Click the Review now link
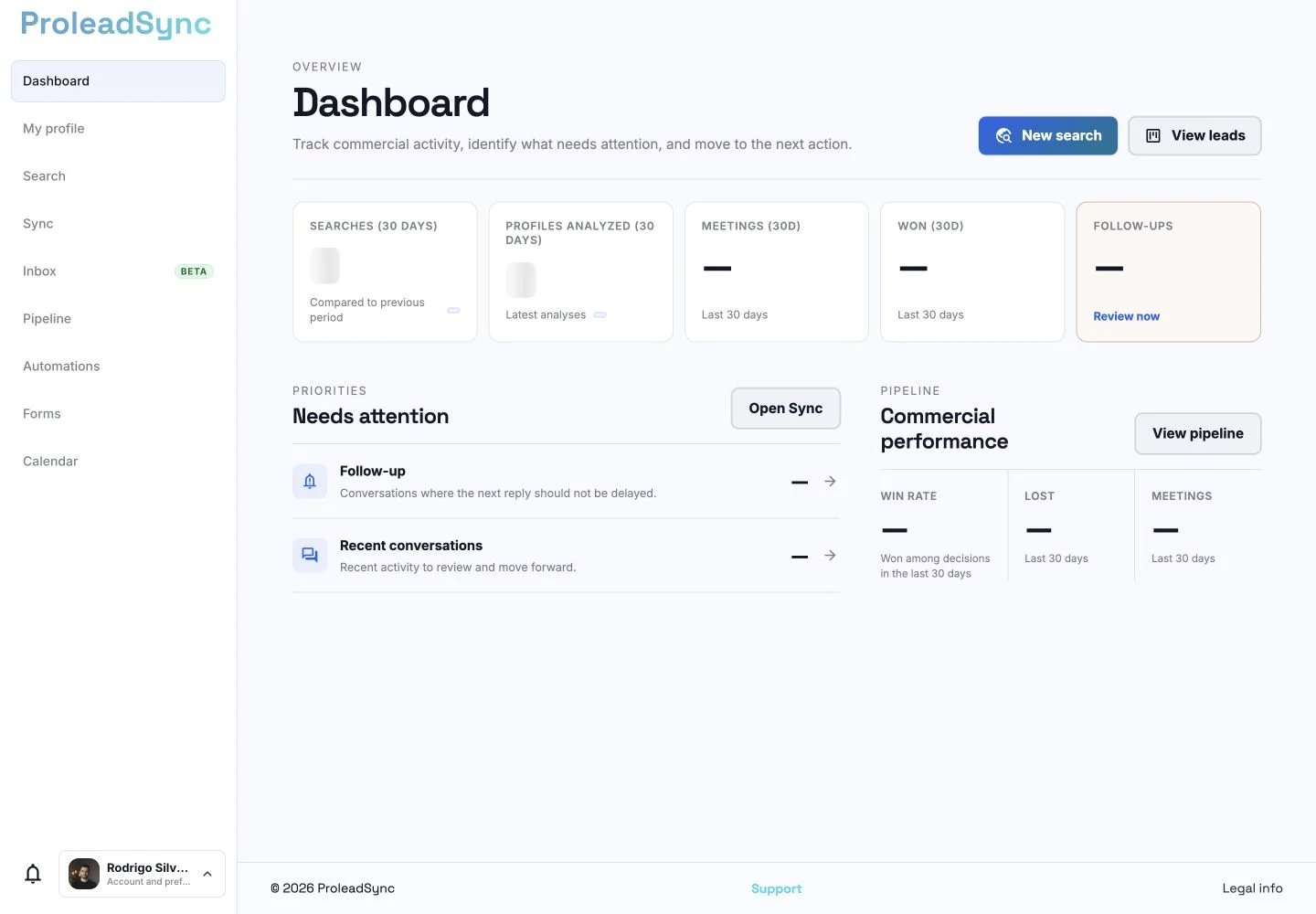 coord(1127,316)
